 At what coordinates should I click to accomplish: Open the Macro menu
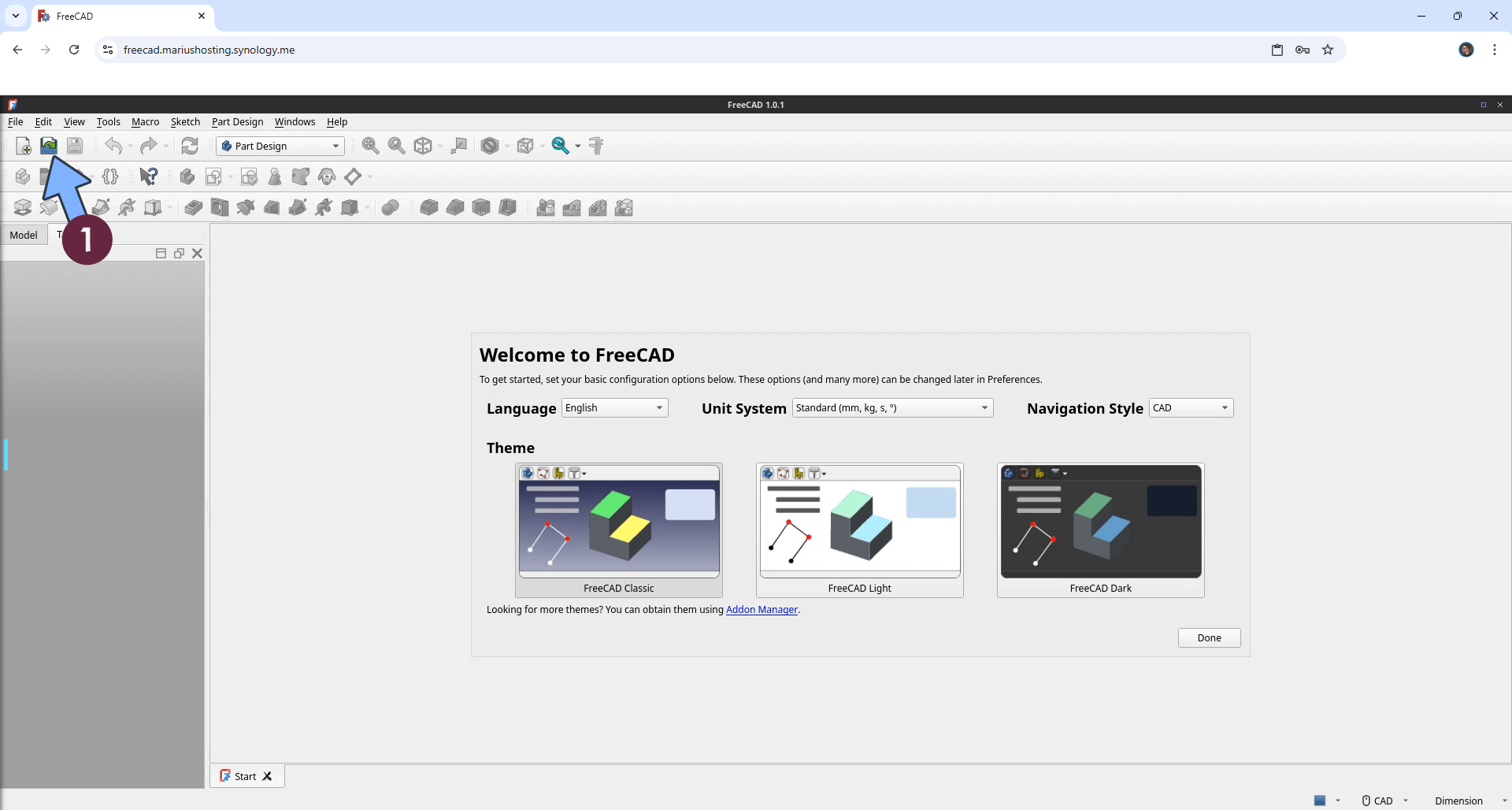click(145, 121)
